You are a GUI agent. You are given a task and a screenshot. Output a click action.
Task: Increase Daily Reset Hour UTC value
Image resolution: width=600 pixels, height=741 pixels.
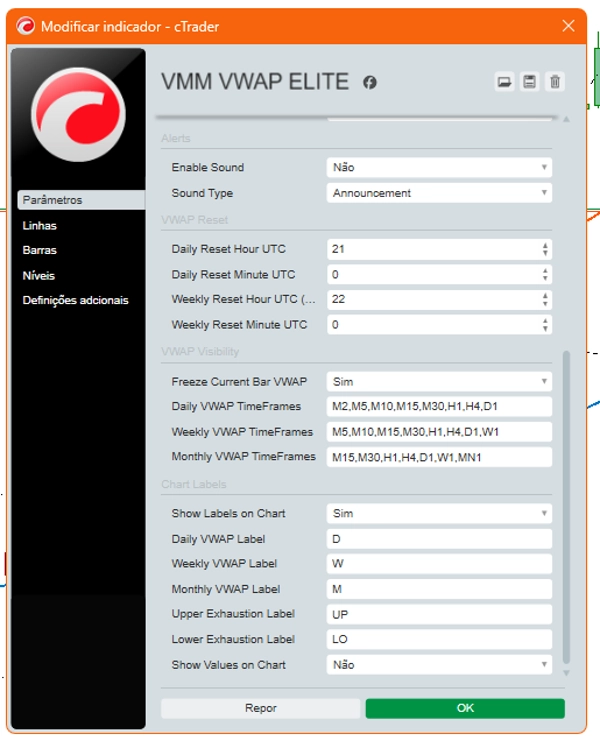click(x=545, y=246)
